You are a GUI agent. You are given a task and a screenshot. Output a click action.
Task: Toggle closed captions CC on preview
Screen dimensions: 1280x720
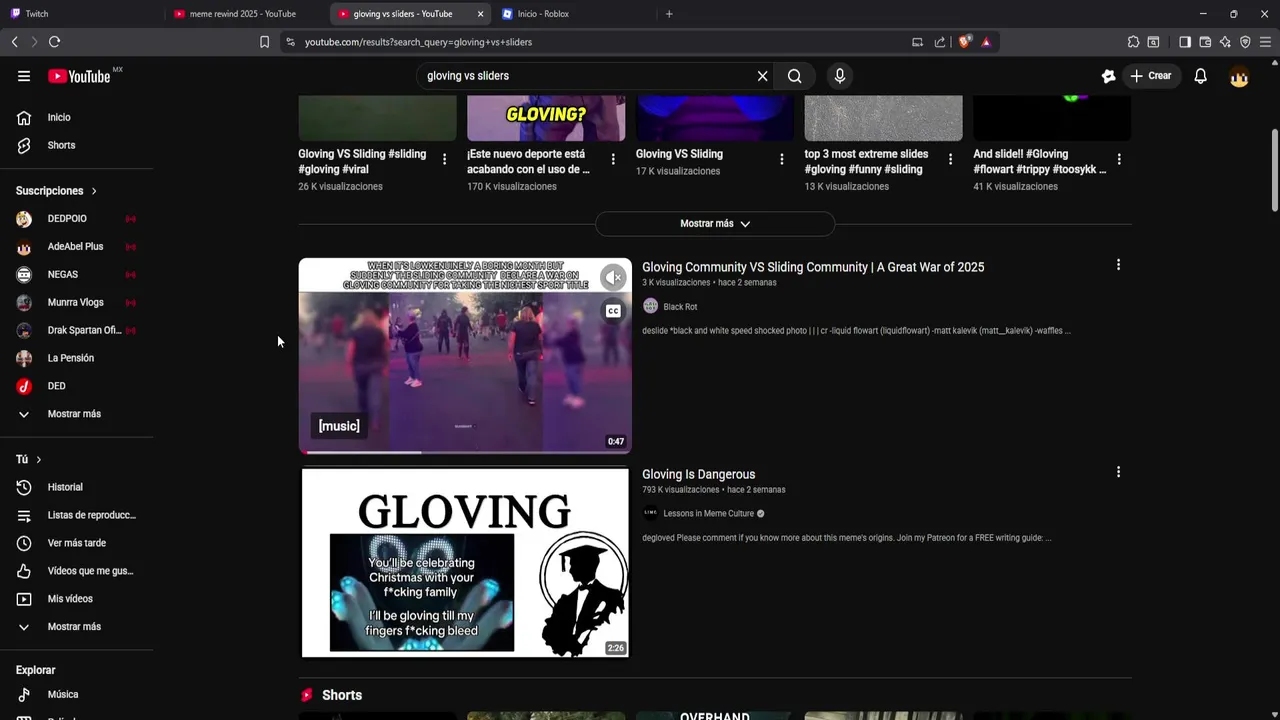pos(613,311)
